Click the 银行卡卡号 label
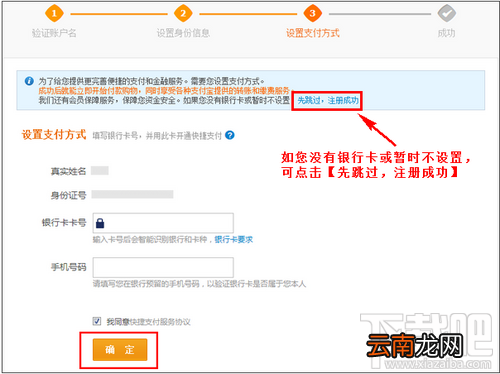The image size is (500, 374). click(64, 223)
